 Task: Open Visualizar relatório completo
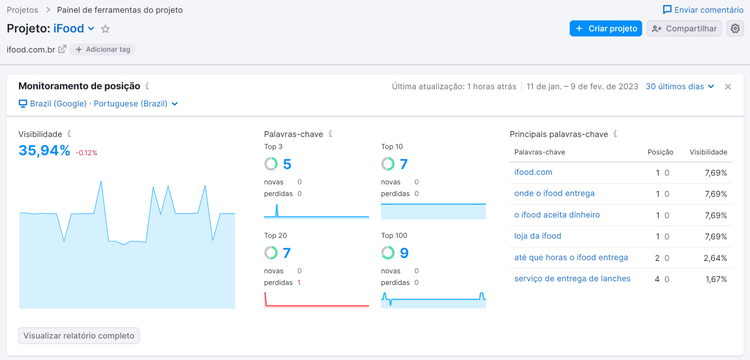(x=79, y=336)
